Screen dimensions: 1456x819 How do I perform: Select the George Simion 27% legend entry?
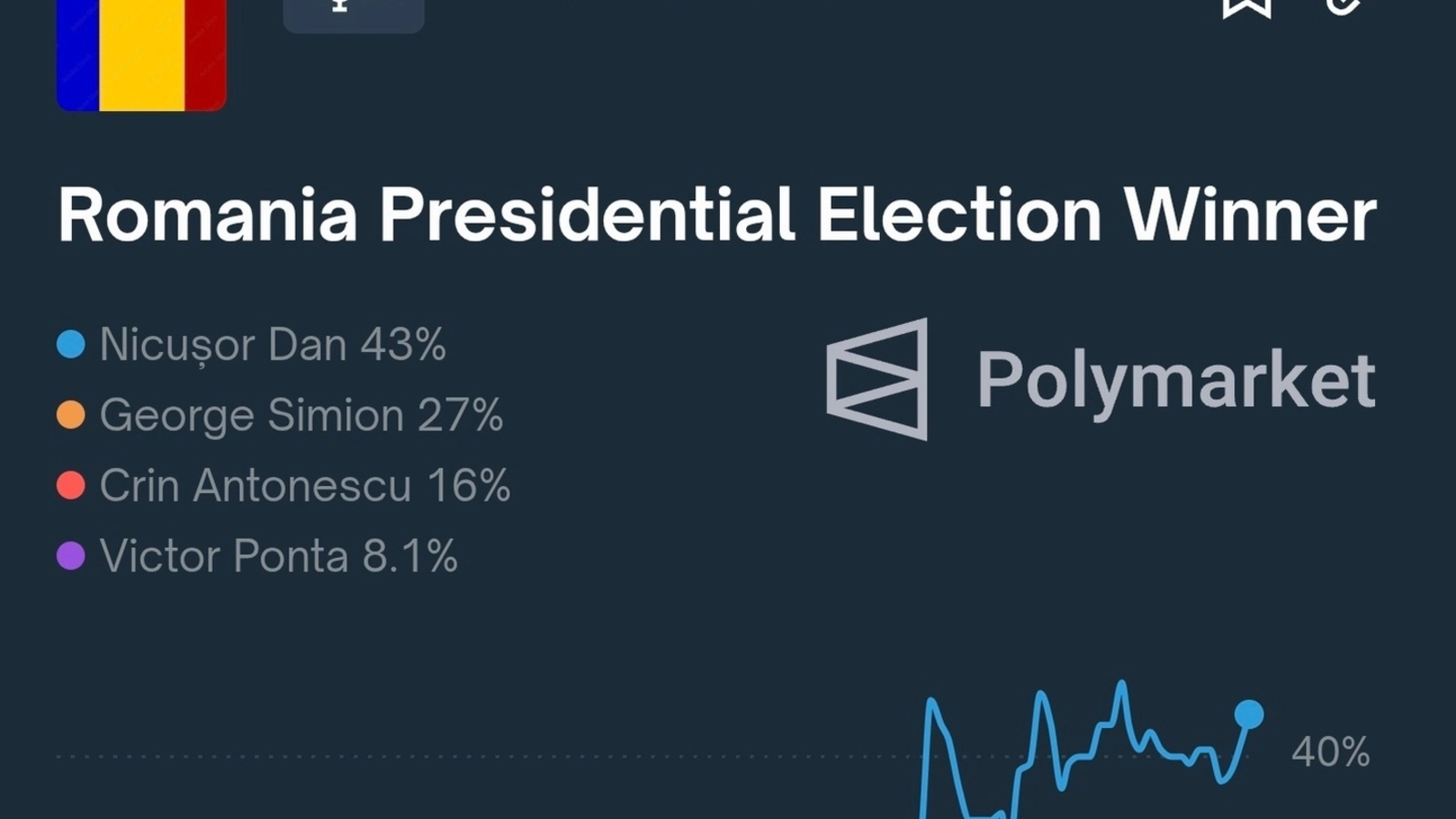(x=300, y=415)
